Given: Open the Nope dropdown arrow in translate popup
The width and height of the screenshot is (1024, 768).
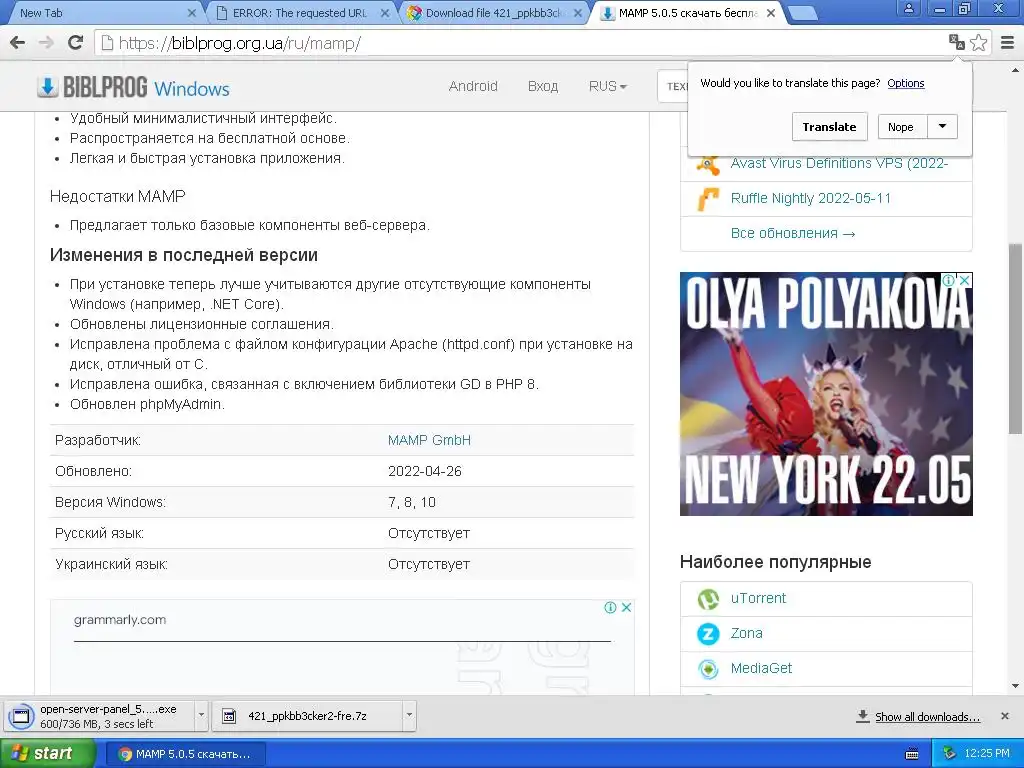Looking at the screenshot, I should click(x=942, y=127).
